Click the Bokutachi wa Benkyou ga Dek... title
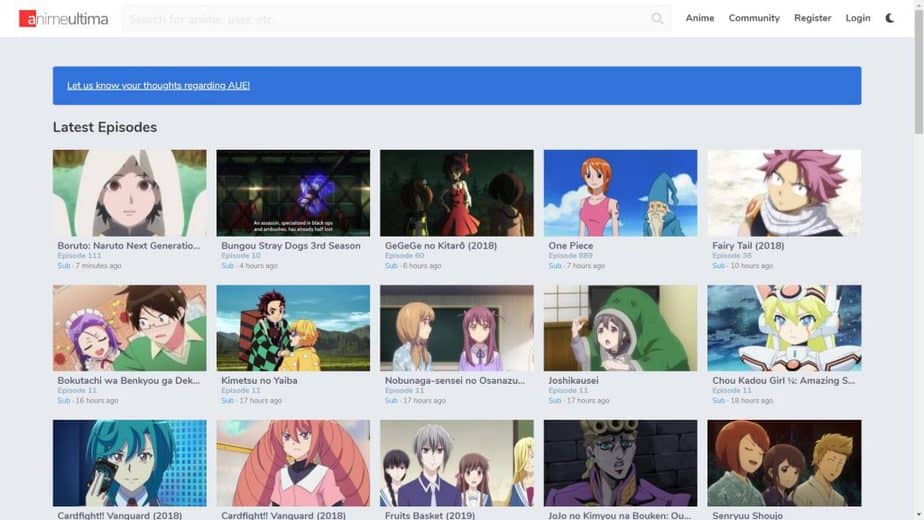The width and height of the screenshot is (924, 520). pyautogui.click(x=128, y=380)
